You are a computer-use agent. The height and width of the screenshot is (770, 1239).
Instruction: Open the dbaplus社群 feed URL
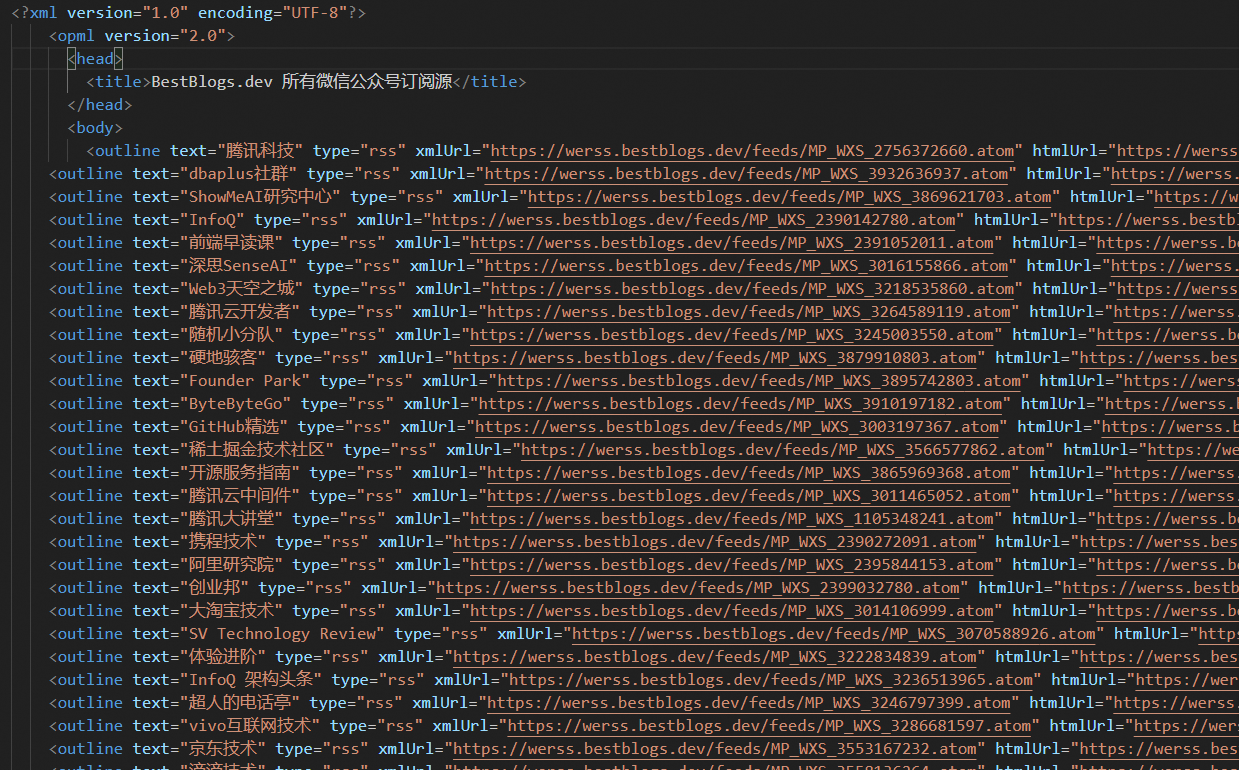coord(745,174)
